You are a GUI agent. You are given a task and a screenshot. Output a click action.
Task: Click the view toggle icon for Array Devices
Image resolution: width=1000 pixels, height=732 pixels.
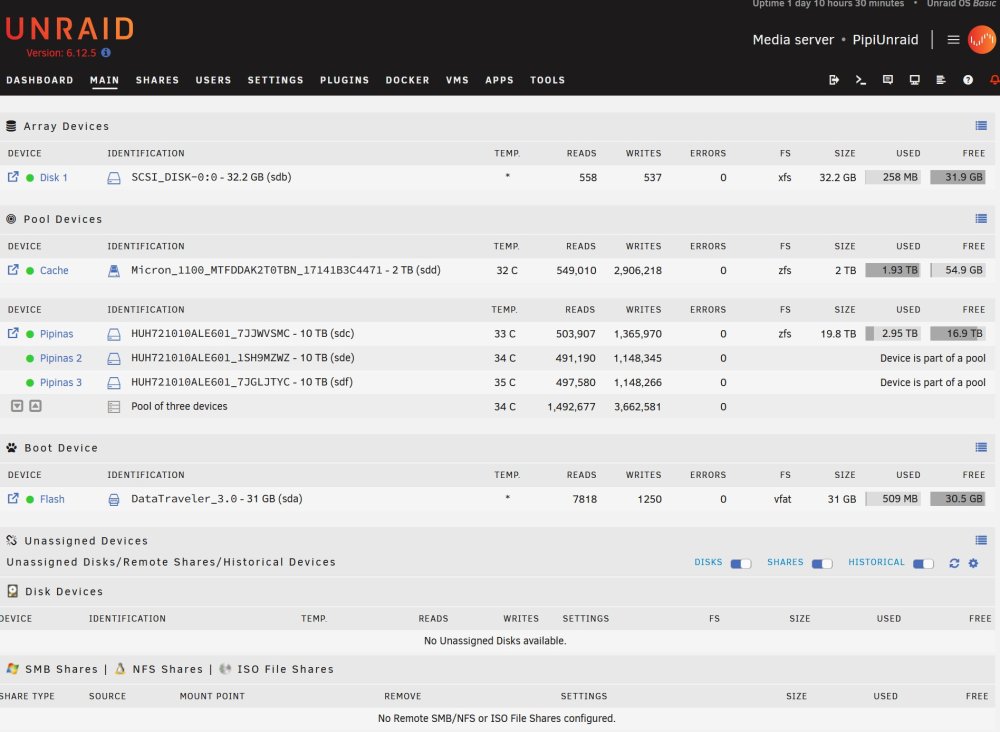click(x=981, y=126)
